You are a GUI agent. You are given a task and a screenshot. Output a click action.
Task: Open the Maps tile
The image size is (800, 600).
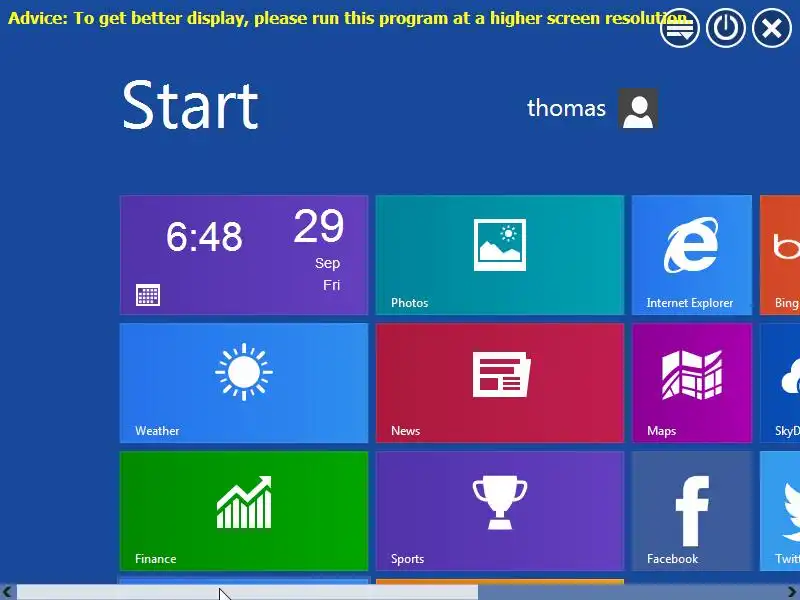click(x=691, y=383)
